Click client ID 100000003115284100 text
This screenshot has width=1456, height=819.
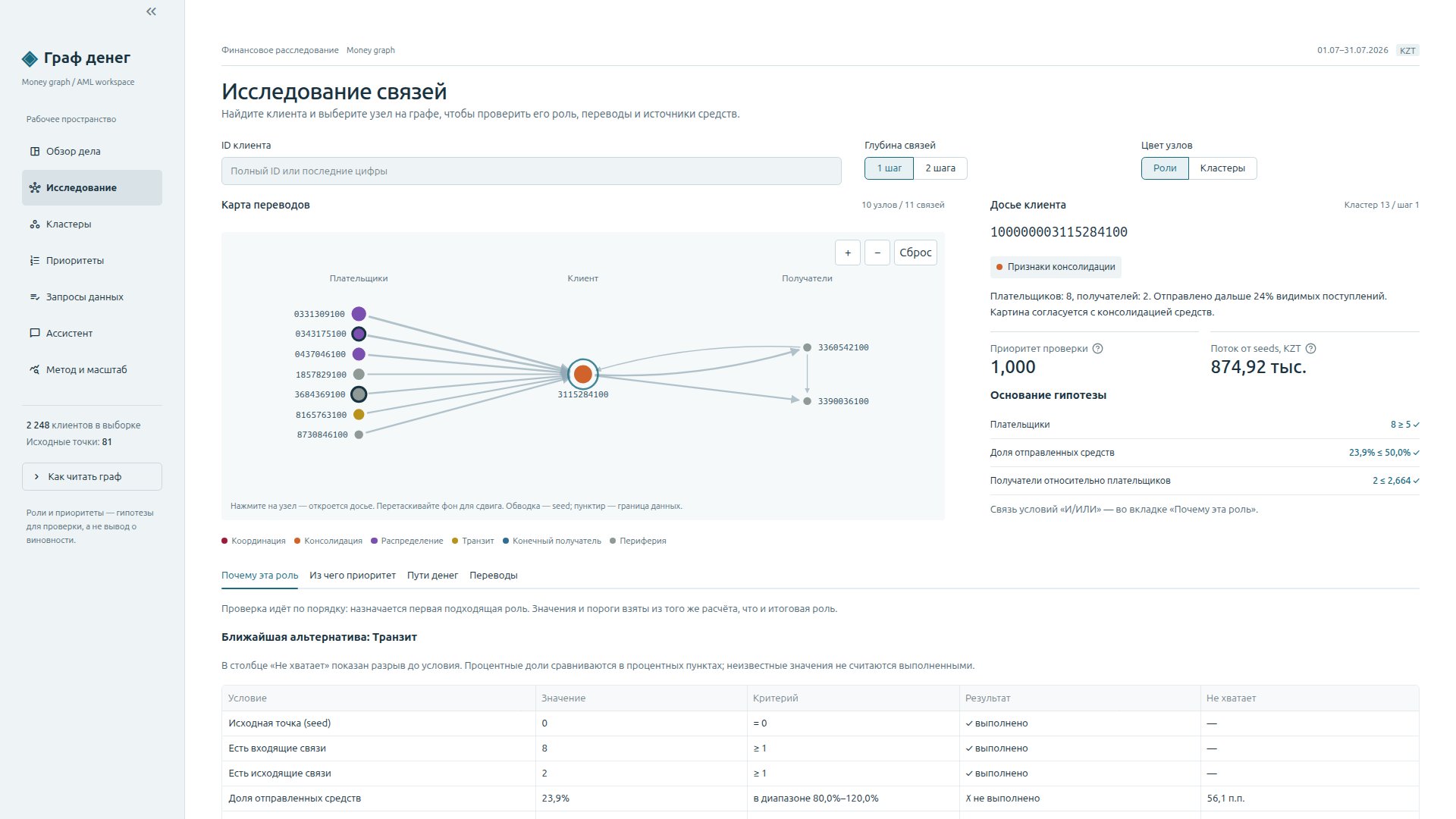pos(1059,232)
